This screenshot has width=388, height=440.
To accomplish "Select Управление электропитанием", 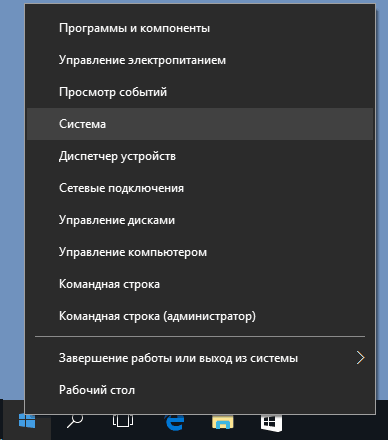I will [x=200, y=60].
